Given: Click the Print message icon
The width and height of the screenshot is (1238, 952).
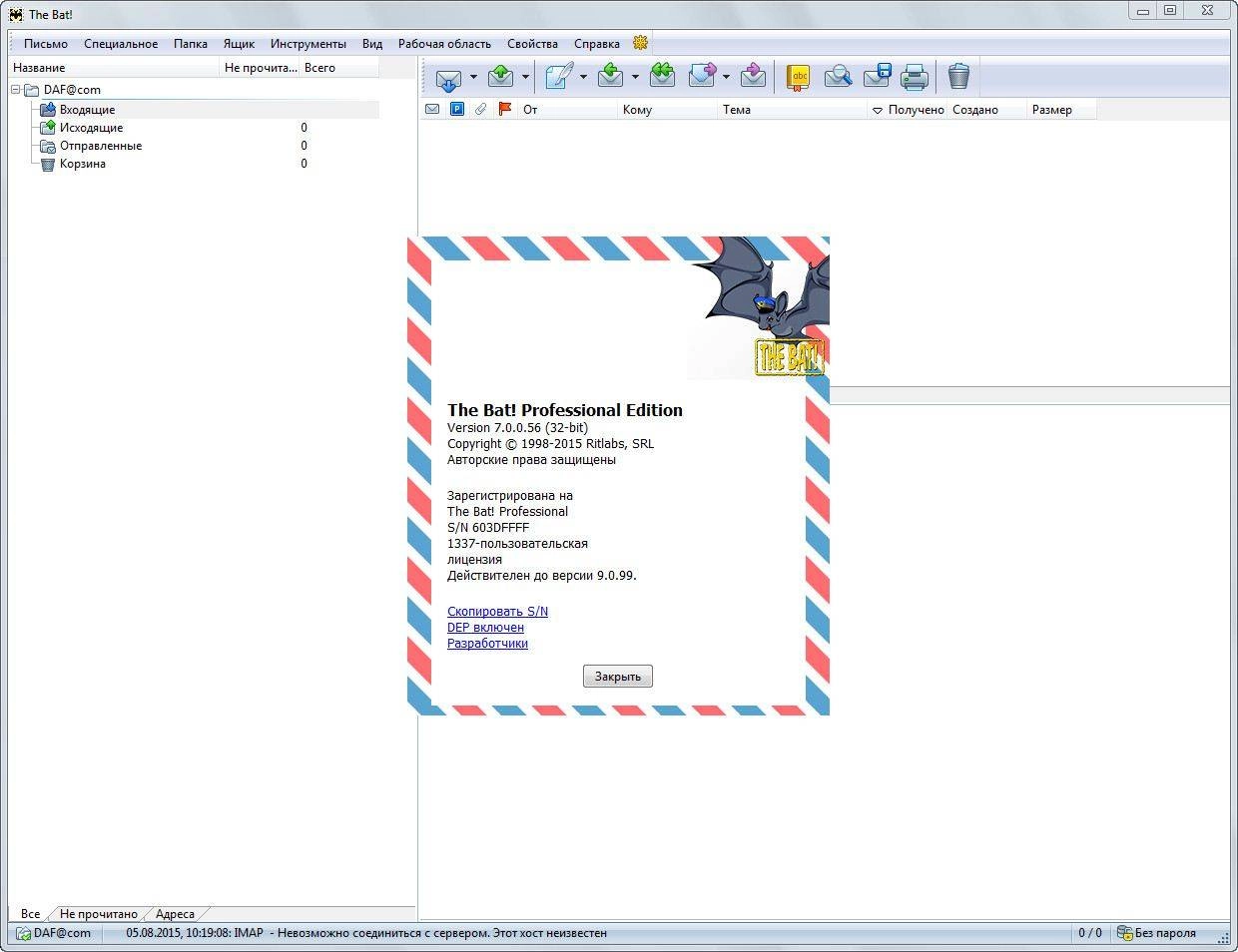Looking at the screenshot, I should tap(915, 77).
